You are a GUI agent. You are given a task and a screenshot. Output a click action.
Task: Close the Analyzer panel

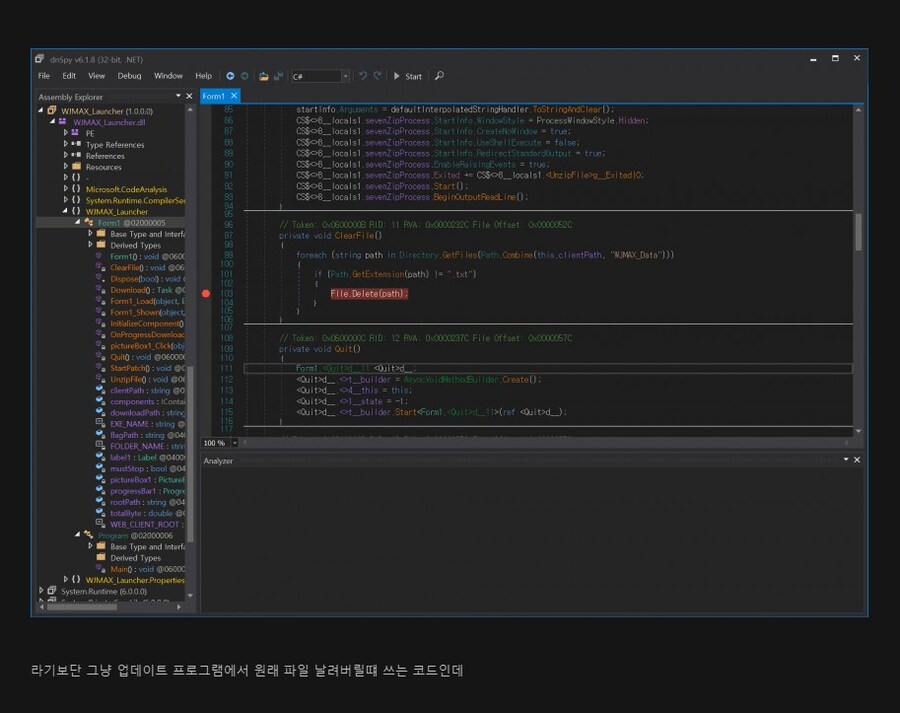(857, 460)
